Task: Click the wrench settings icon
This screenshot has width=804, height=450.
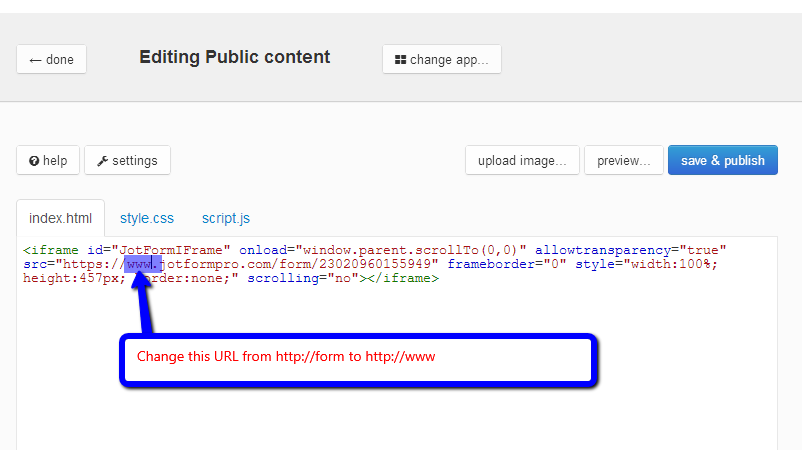Action: coord(102,161)
